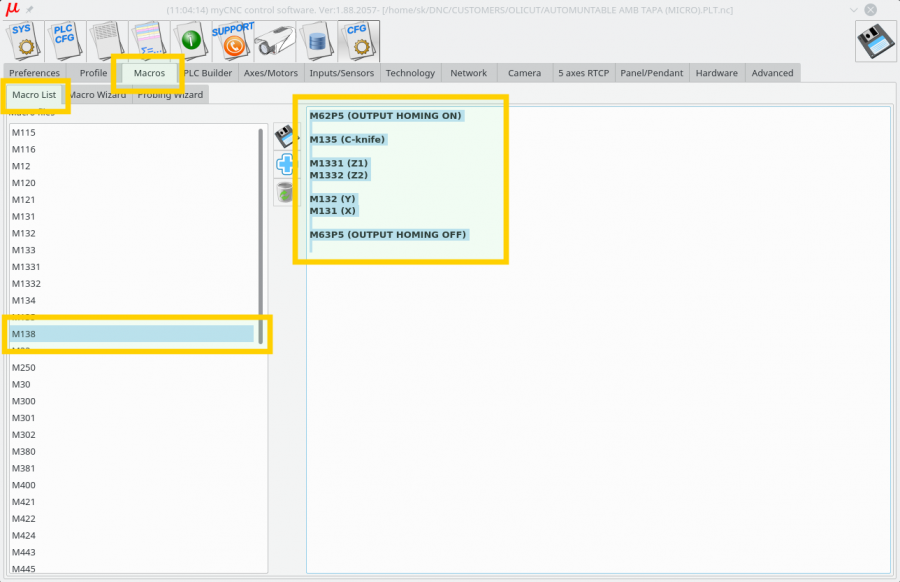This screenshot has height=582, width=900.
Task: Select the CFG gear icon
Action: (357, 41)
